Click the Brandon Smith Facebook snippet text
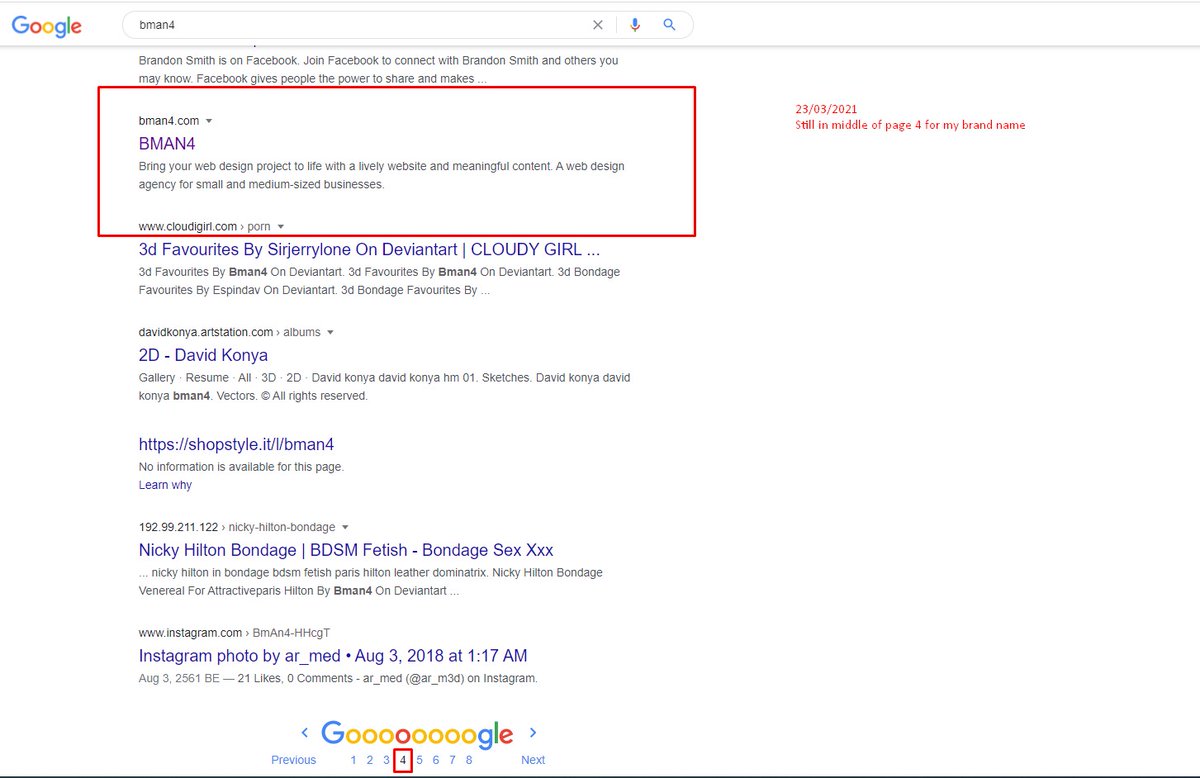Image resolution: width=1200 pixels, height=778 pixels. click(378, 69)
